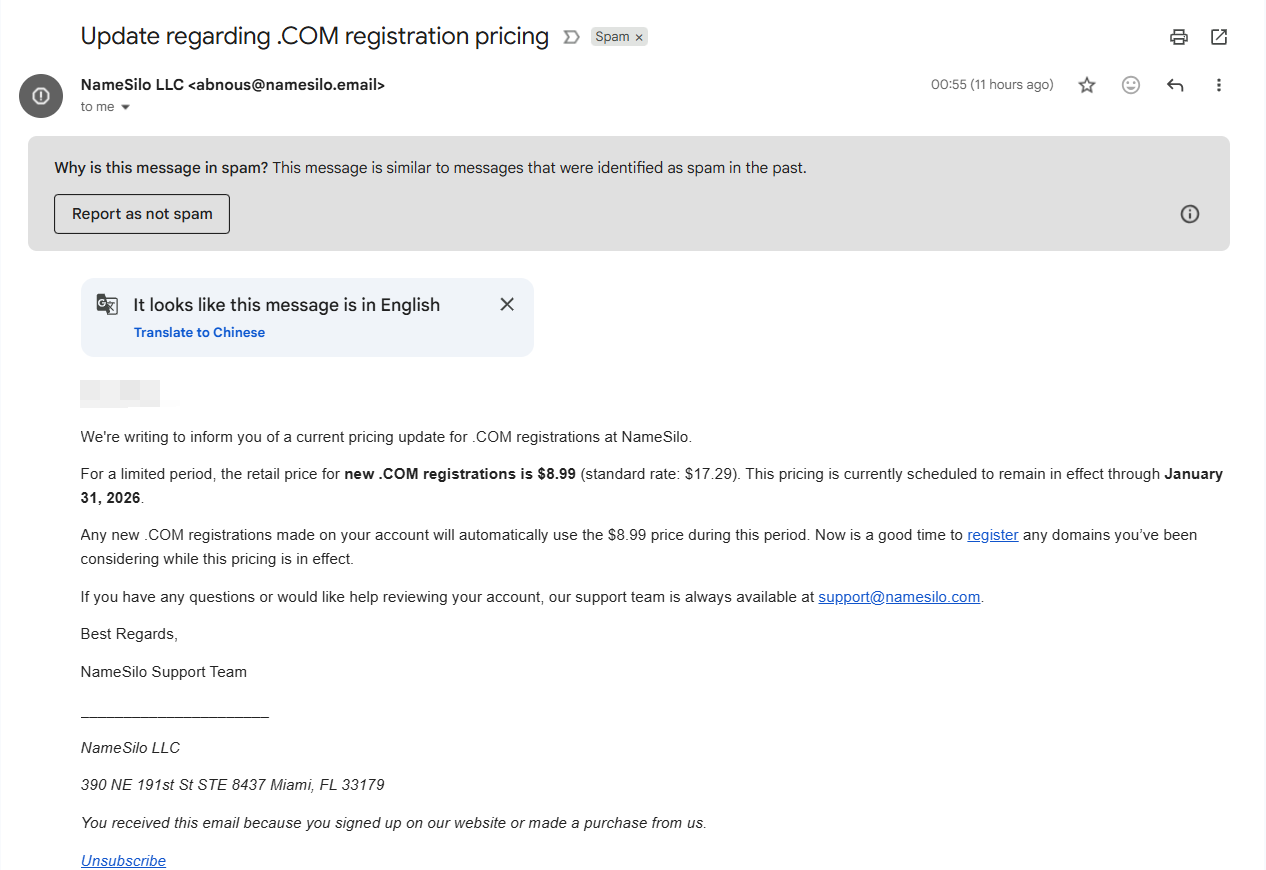This screenshot has width=1266, height=870.
Task: Unsubscribe from NameSilo emails
Action: [123, 861]
